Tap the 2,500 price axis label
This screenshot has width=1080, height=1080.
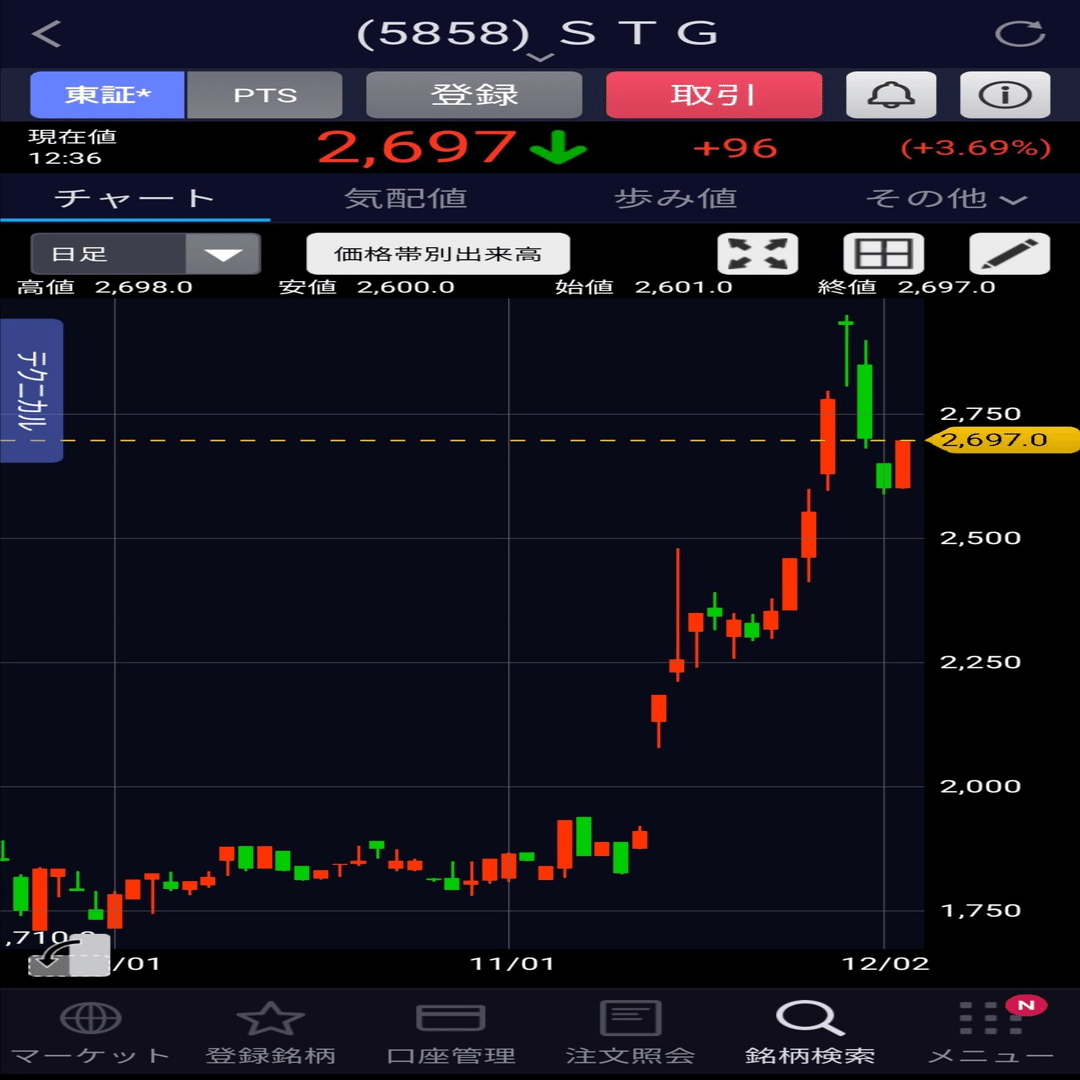tap(980, 537)
